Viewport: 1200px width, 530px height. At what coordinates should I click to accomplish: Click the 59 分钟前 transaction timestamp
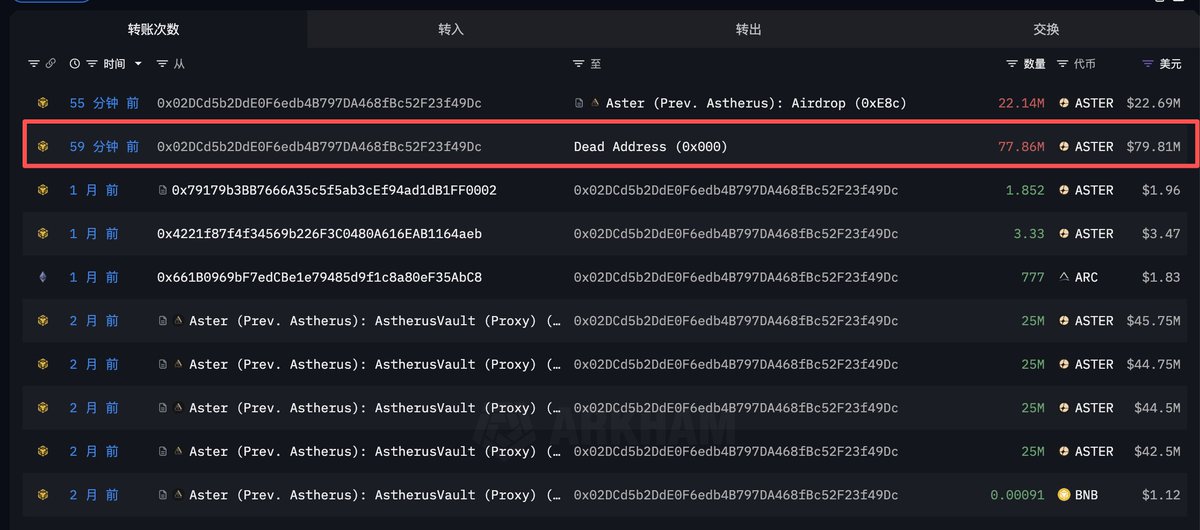pyautogui.click(x=104, y=147)
